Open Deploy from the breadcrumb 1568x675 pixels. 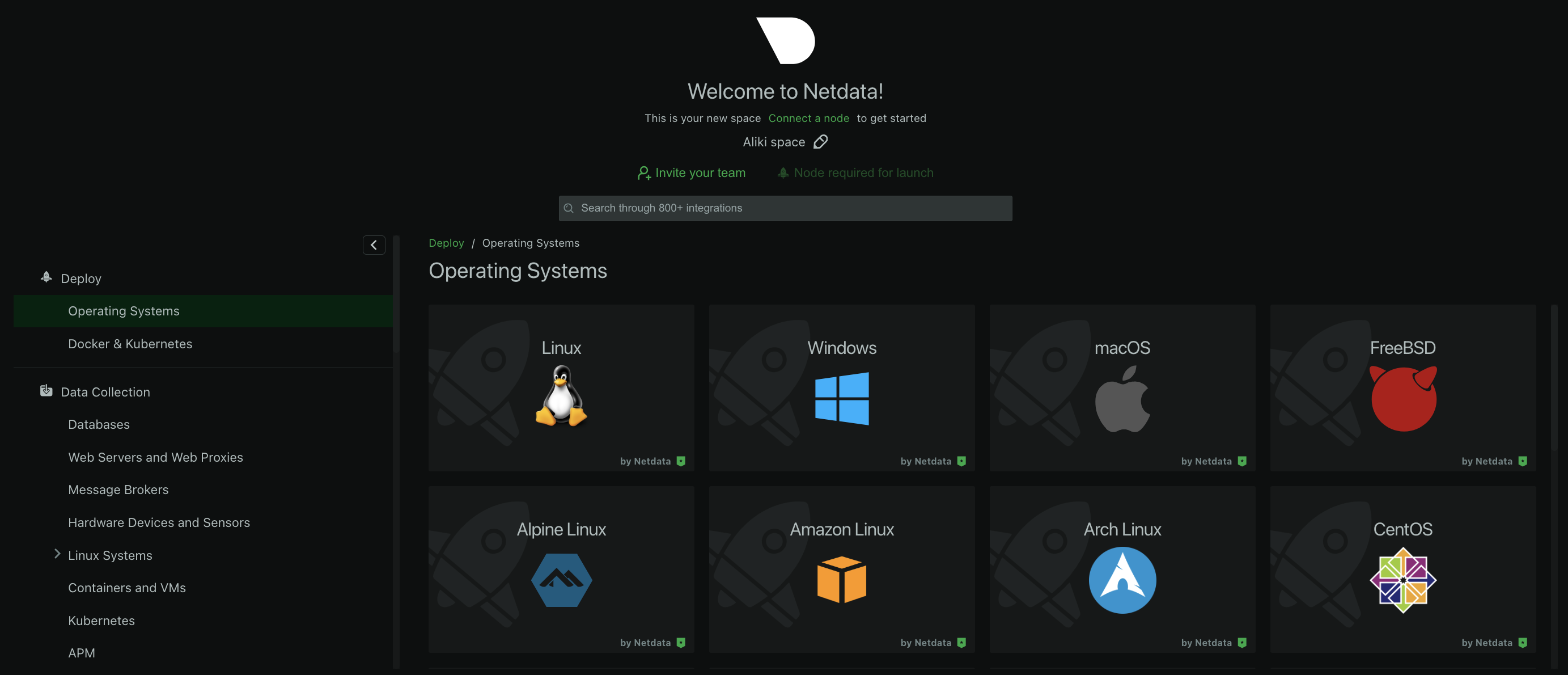[446, 242]
